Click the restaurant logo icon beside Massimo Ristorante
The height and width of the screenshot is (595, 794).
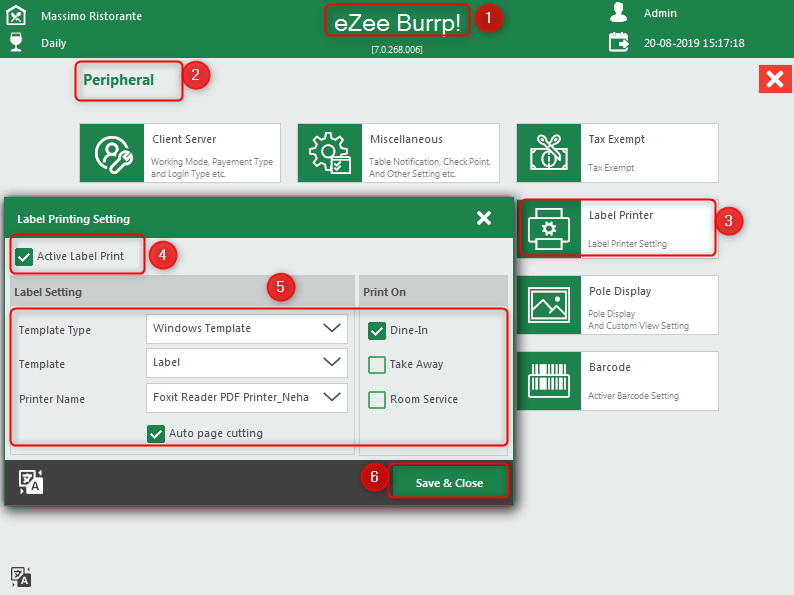coord(16,15)
